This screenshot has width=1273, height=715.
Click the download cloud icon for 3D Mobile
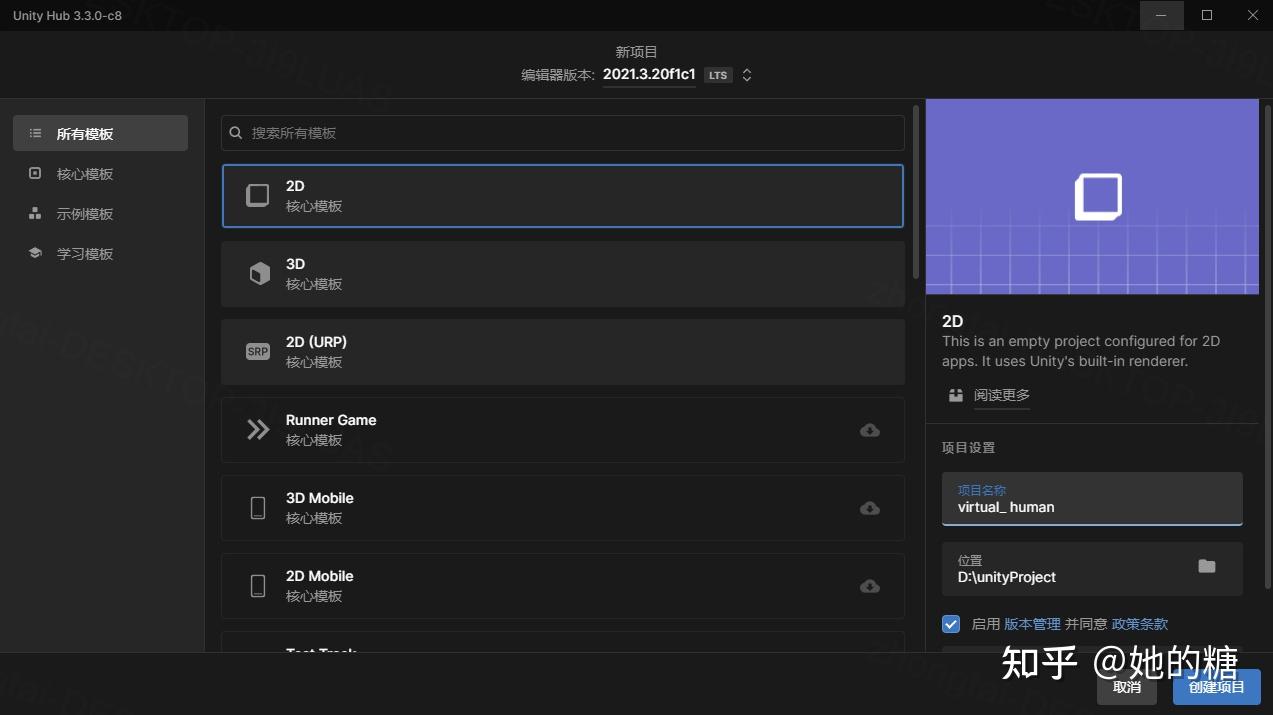(869, 508)
